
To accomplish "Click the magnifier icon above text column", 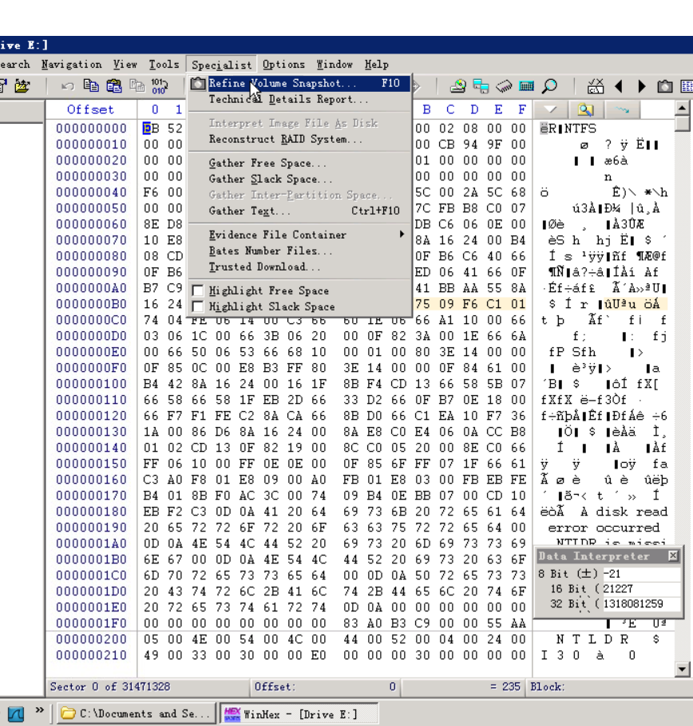I will point(586,110).
